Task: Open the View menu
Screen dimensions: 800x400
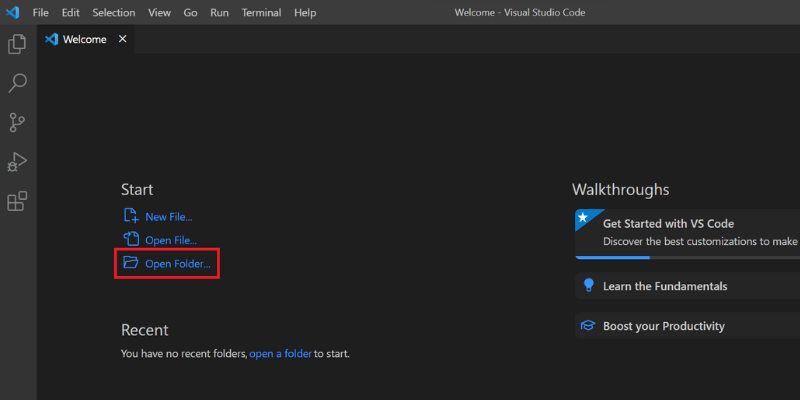Action: [159, 13]
